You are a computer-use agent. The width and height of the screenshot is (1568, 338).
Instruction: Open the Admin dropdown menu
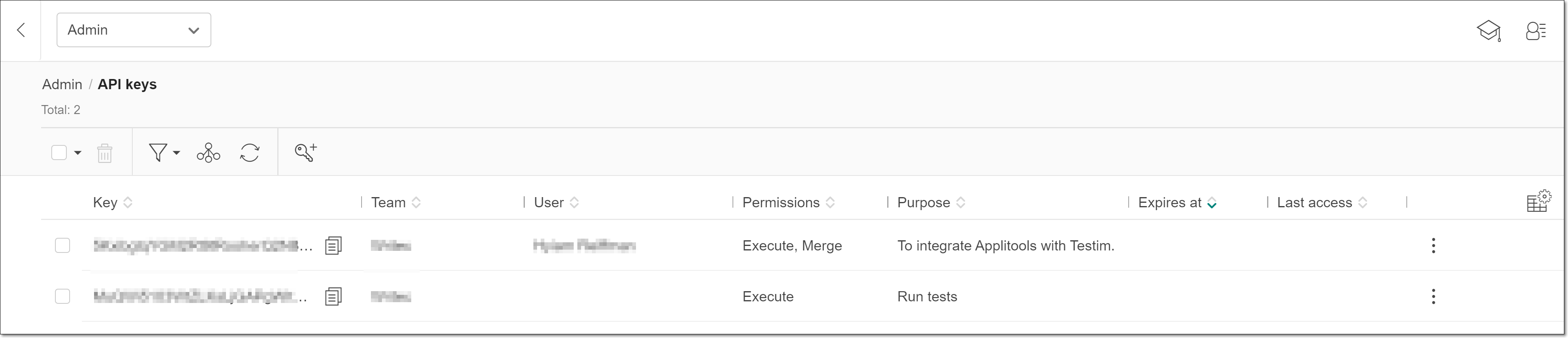coord(134,30)
